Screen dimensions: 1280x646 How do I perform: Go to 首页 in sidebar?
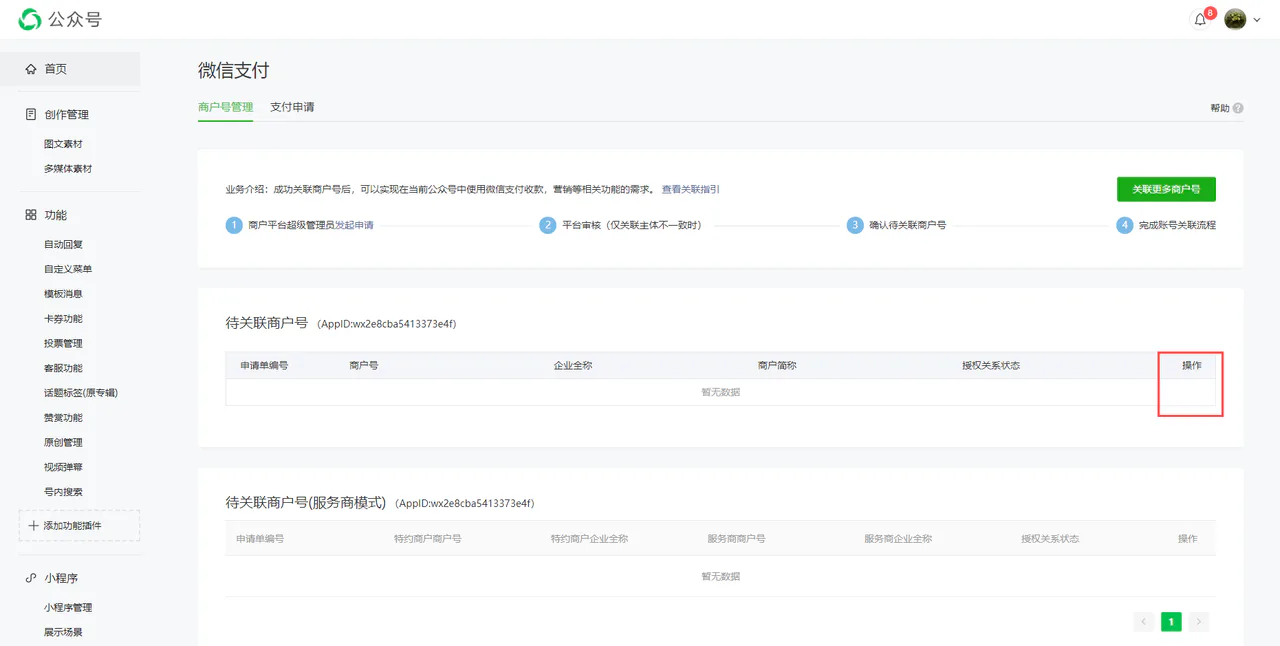pos(70,69)
